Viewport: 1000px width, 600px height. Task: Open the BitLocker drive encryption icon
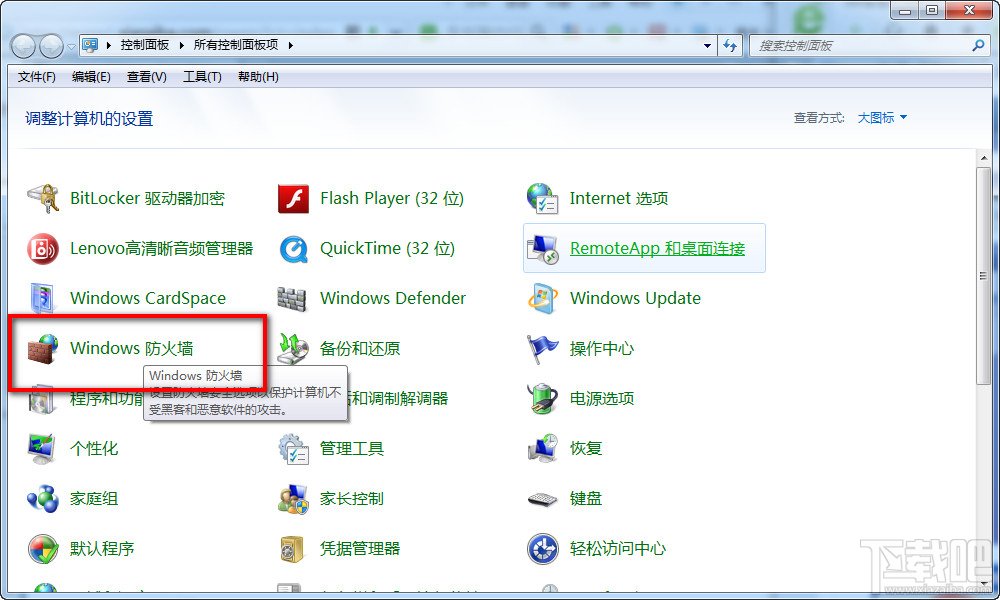coord(43,198)
